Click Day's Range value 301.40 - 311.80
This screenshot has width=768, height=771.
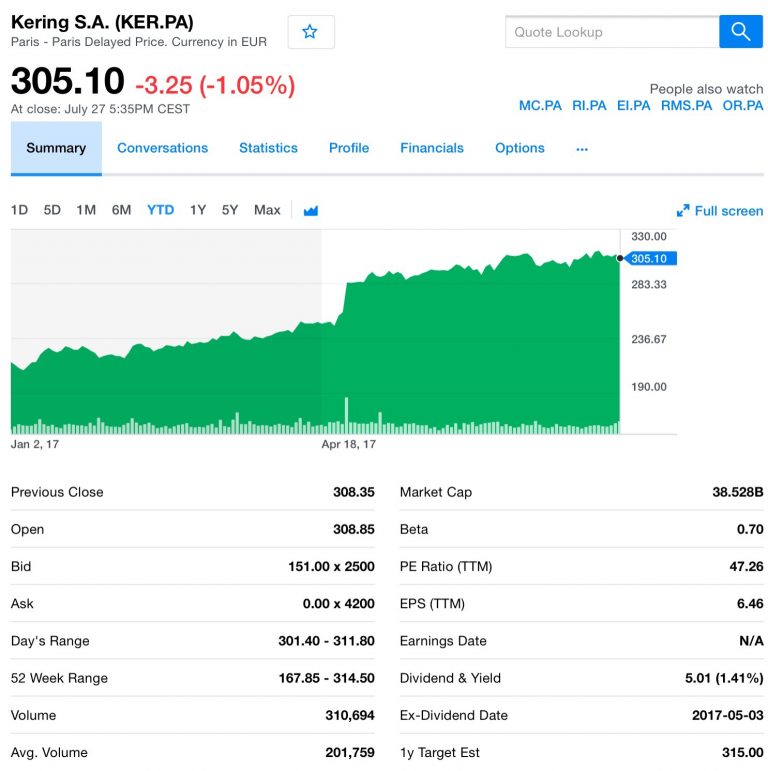pos(326,641)
